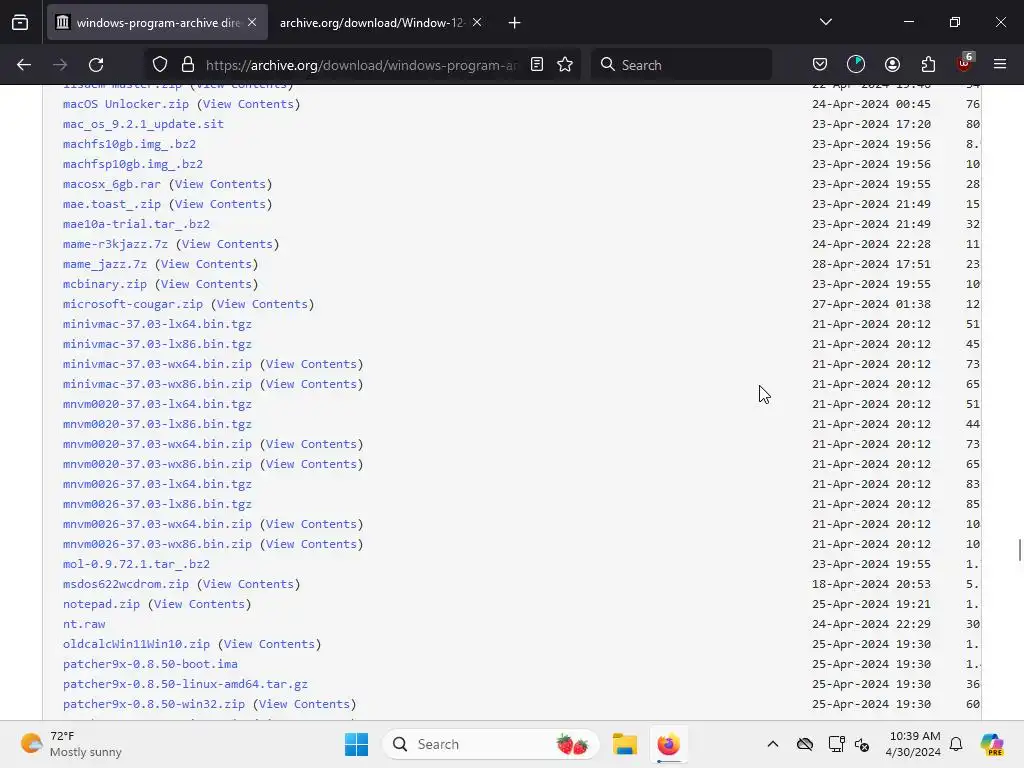Show hidden system tray icons
The width and height of the screenshot is (1024, 768).
coord(773,744)
